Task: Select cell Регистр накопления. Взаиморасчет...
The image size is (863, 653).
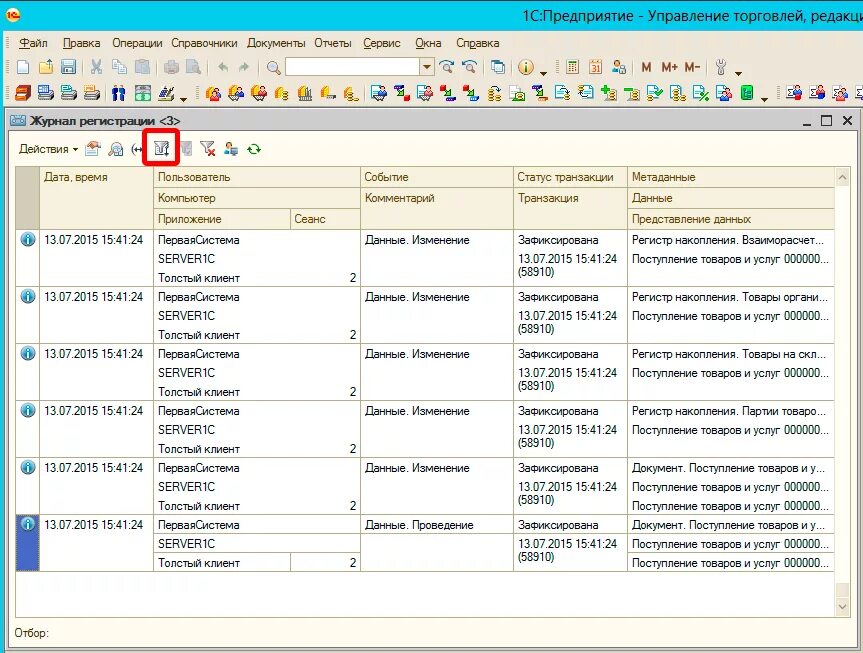Action: [731, 240]
